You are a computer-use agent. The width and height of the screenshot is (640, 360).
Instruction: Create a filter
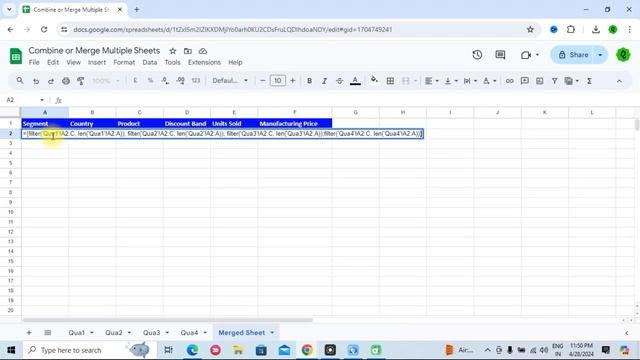tap(555, 81)
